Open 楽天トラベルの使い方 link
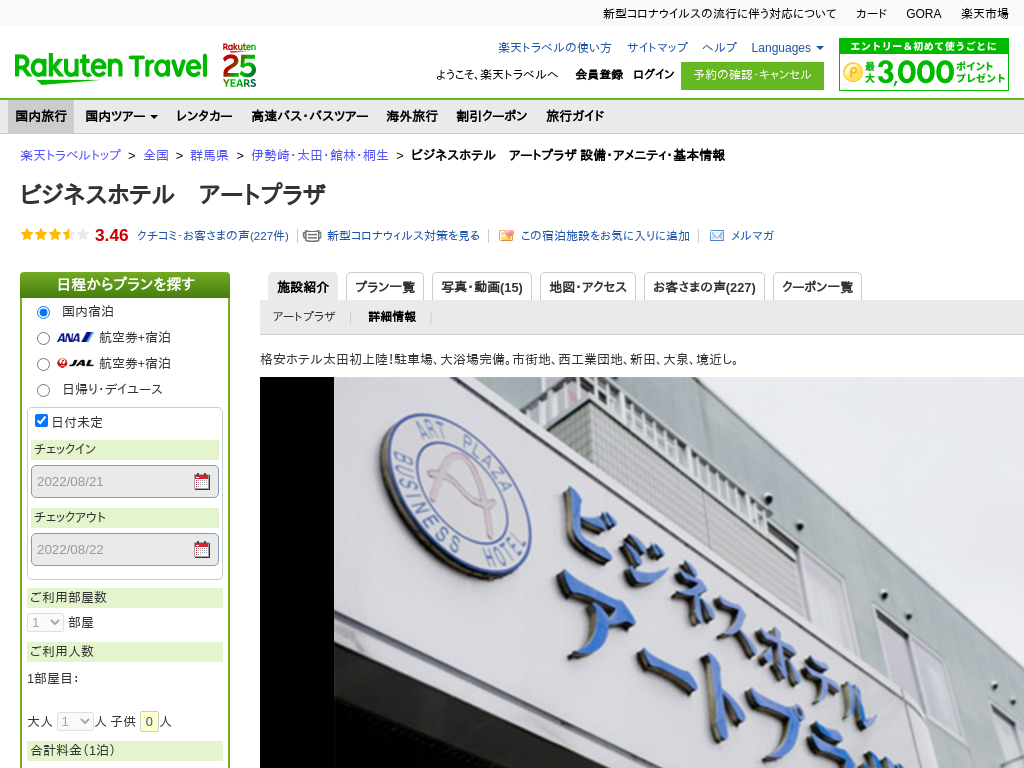1024x768 pixels. (x=554, y=48)
